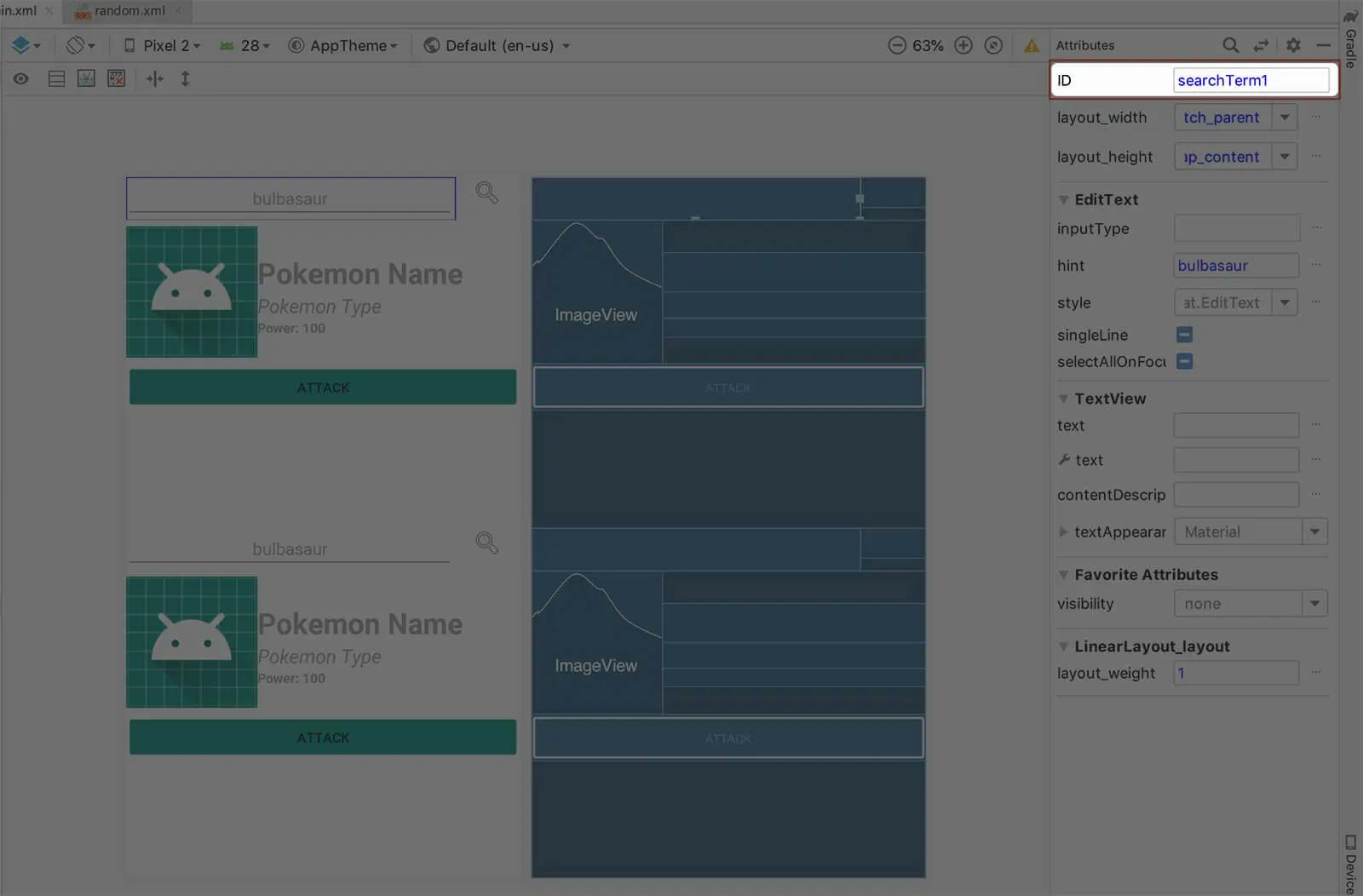This screenshot has width=1363, height=896.
Task: Toggle the view options eye icon
Action: [x=21, y=79]
